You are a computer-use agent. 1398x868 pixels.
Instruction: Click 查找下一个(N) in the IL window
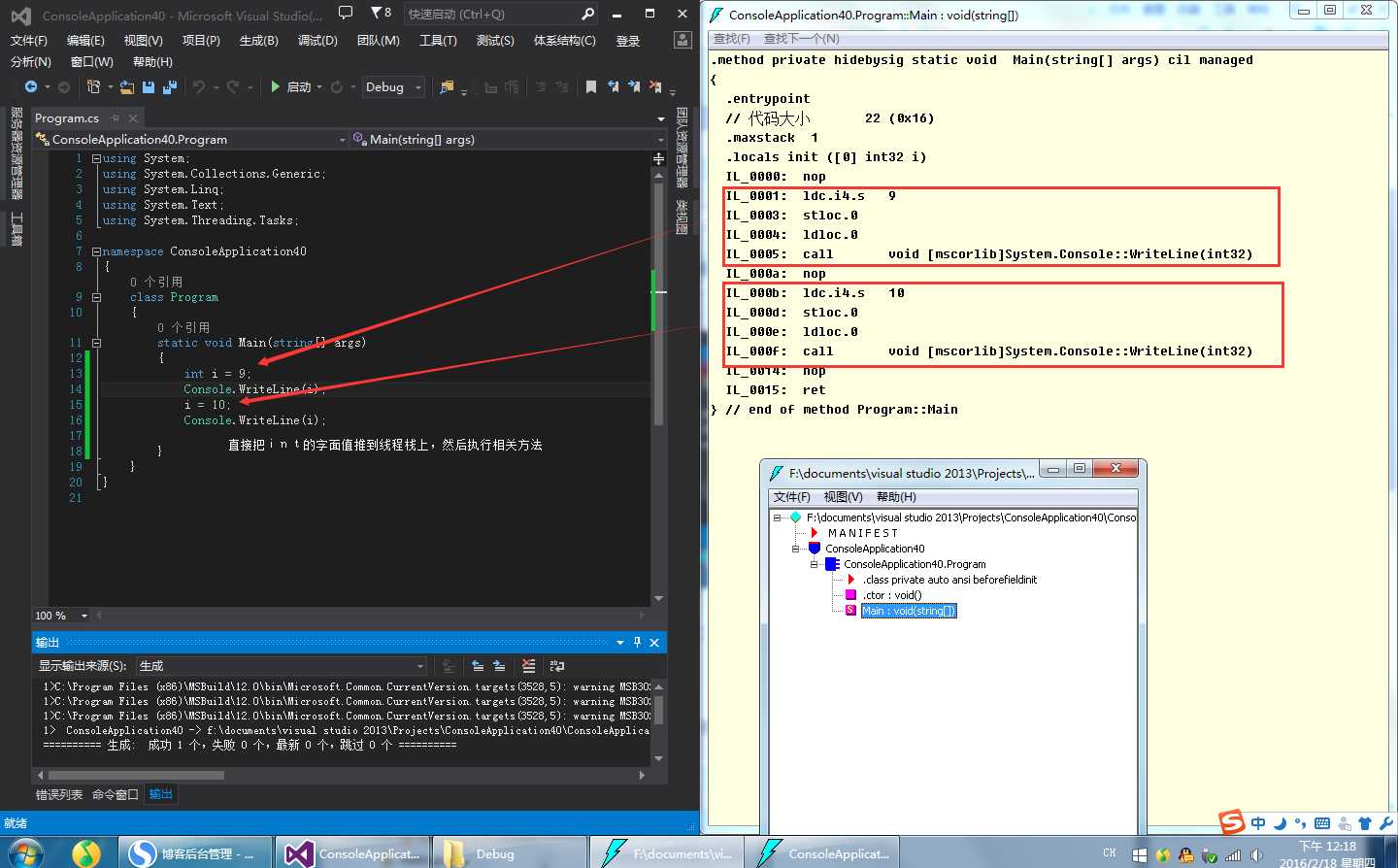[x=802, y=39]
